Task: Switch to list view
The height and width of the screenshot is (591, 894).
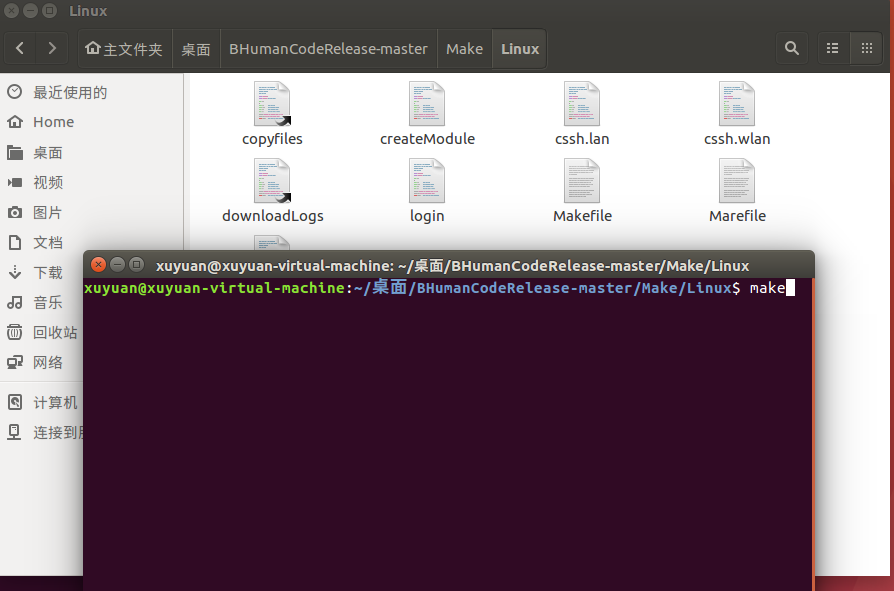Action: point(832,47)
